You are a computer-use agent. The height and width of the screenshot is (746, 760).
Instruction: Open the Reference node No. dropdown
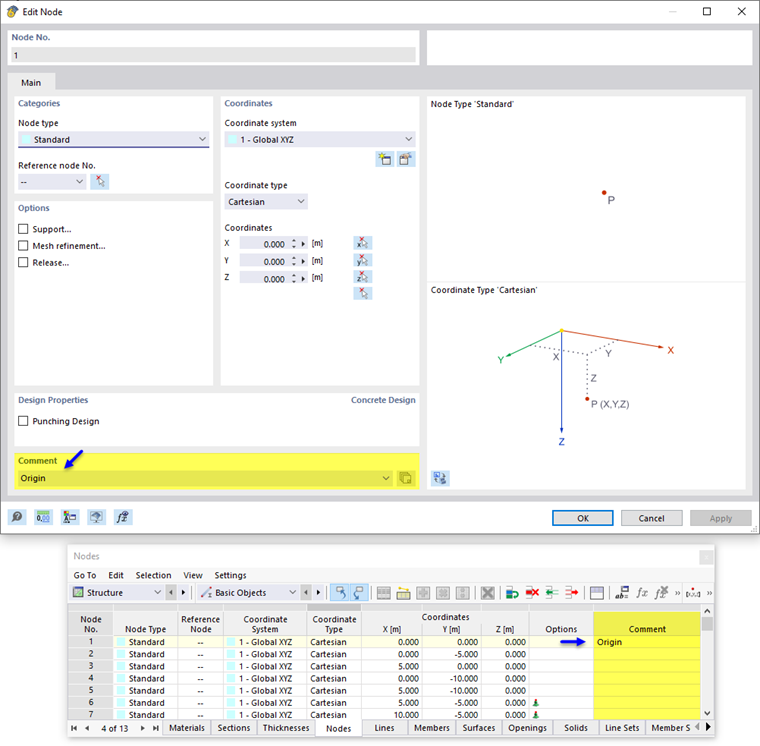tap(52, 182)
